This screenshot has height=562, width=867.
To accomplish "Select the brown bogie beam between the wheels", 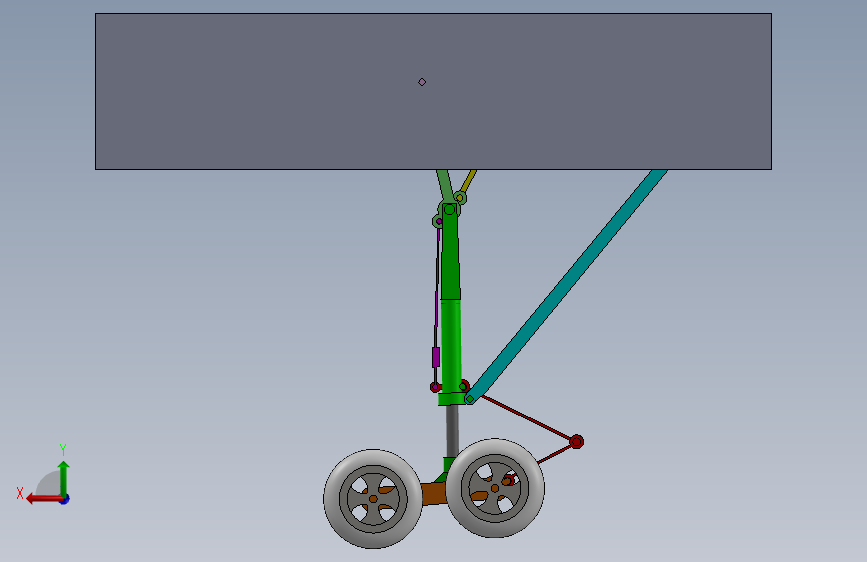I will point(434,493).
